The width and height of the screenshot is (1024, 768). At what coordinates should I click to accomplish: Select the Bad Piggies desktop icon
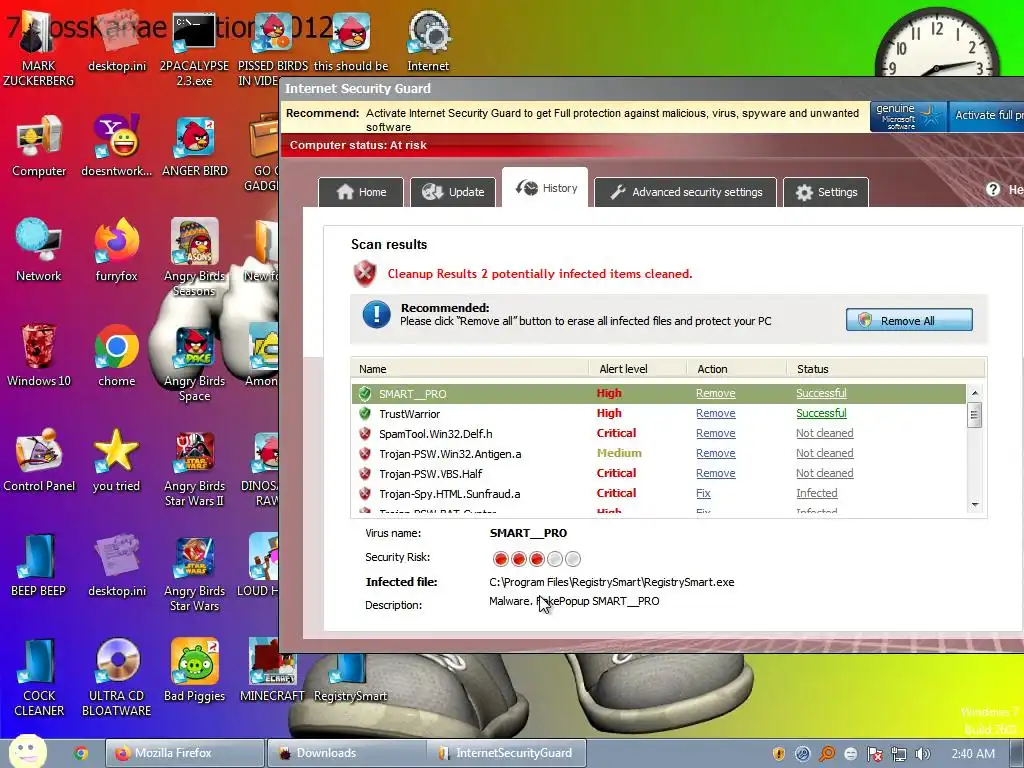coord(195,670)
